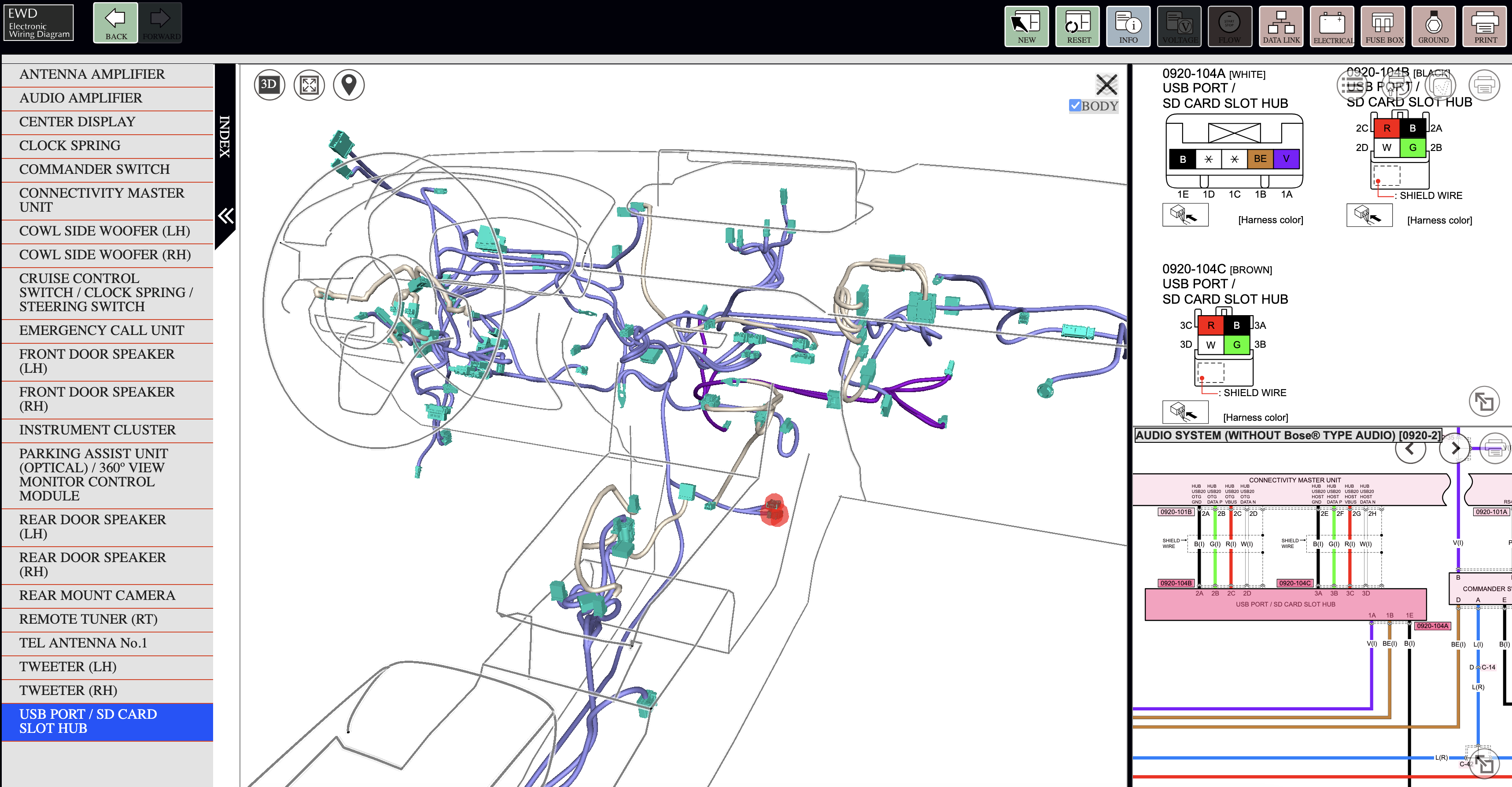Click V violet terminal on 0920-104A
The image size is (1512, 787).
(x=1286, y=159)
